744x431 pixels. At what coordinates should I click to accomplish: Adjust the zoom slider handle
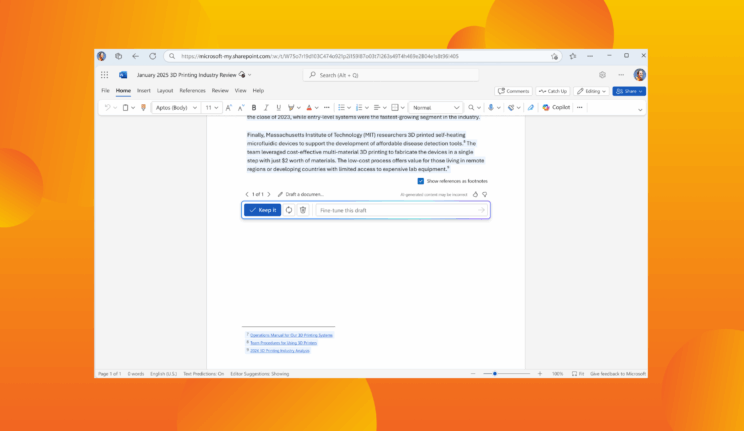coord(494,374)
